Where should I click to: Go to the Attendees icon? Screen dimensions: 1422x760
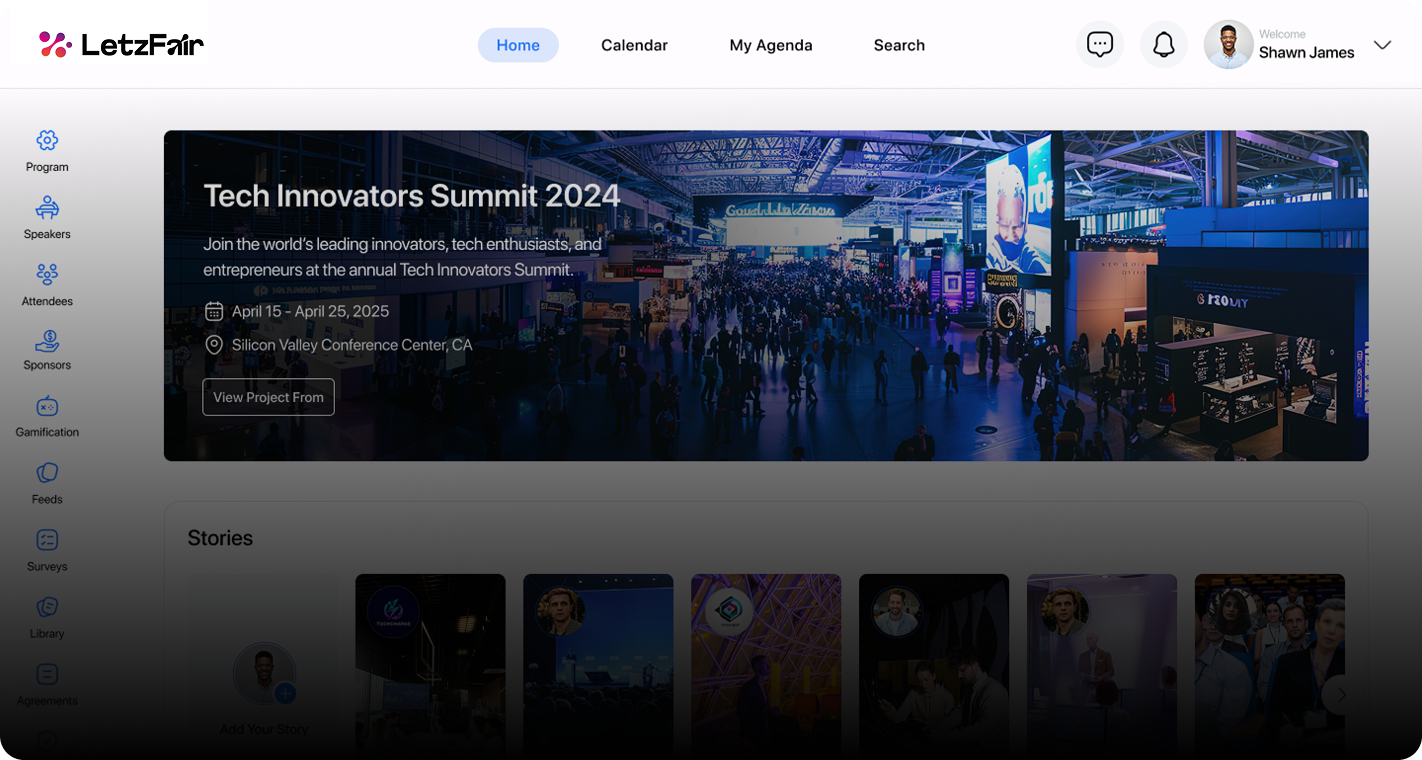[47, 274]
